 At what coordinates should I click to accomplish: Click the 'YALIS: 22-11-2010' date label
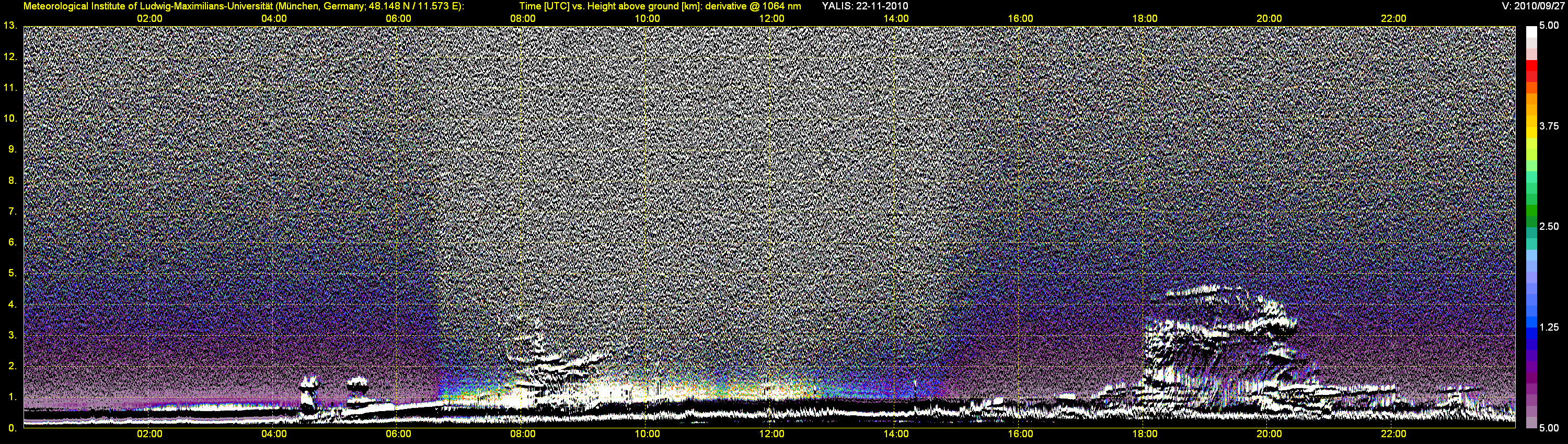[865, 6]
